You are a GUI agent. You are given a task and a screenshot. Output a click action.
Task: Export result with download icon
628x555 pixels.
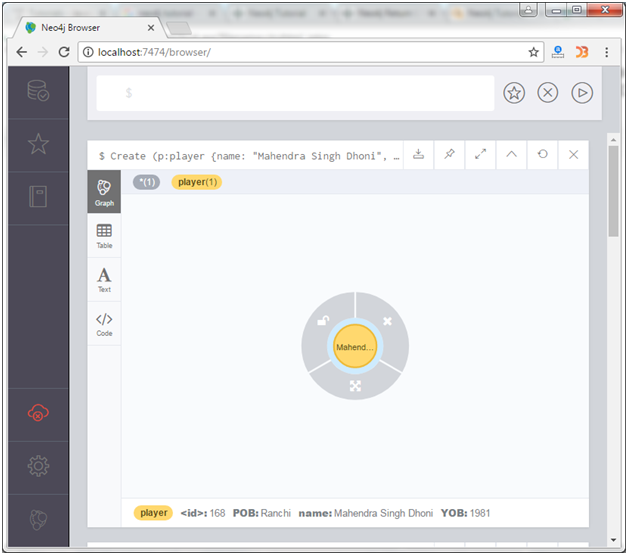tap(418, 155)
